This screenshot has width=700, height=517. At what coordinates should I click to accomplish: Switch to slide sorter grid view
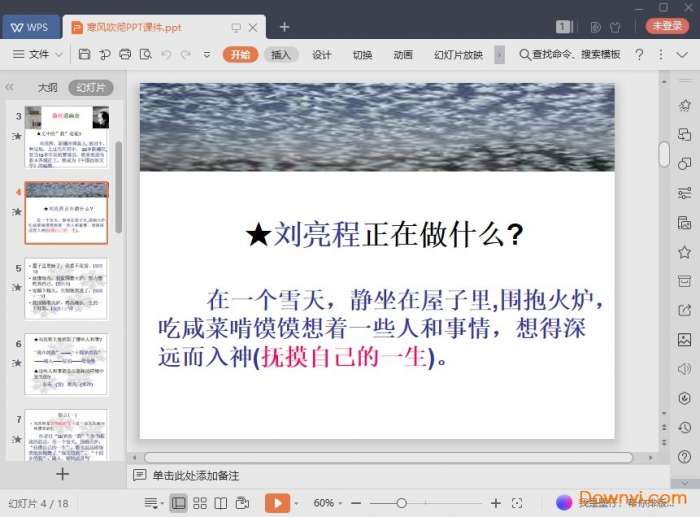[200, 503]
